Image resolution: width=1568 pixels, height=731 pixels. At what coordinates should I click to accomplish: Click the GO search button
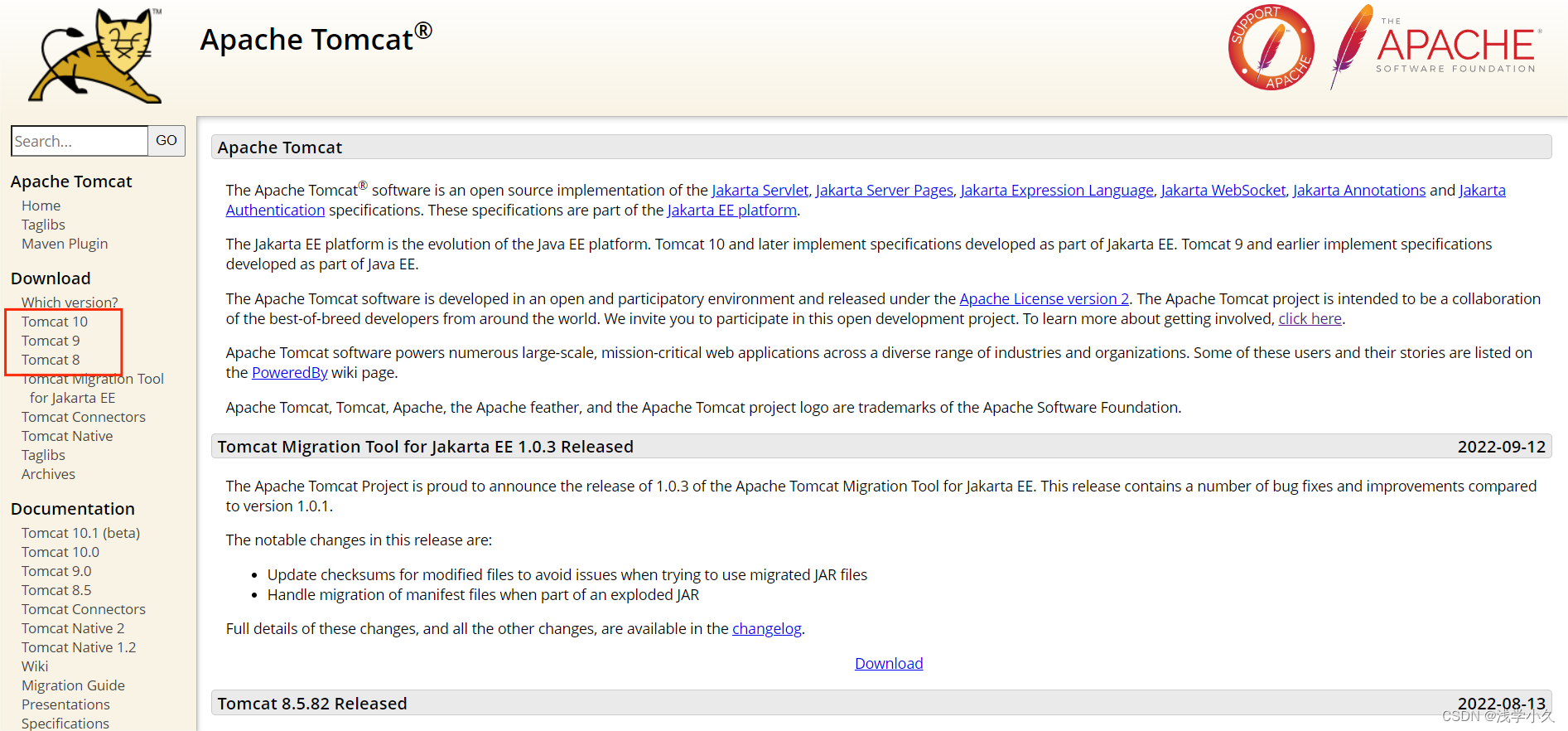[x=166, y=141]
